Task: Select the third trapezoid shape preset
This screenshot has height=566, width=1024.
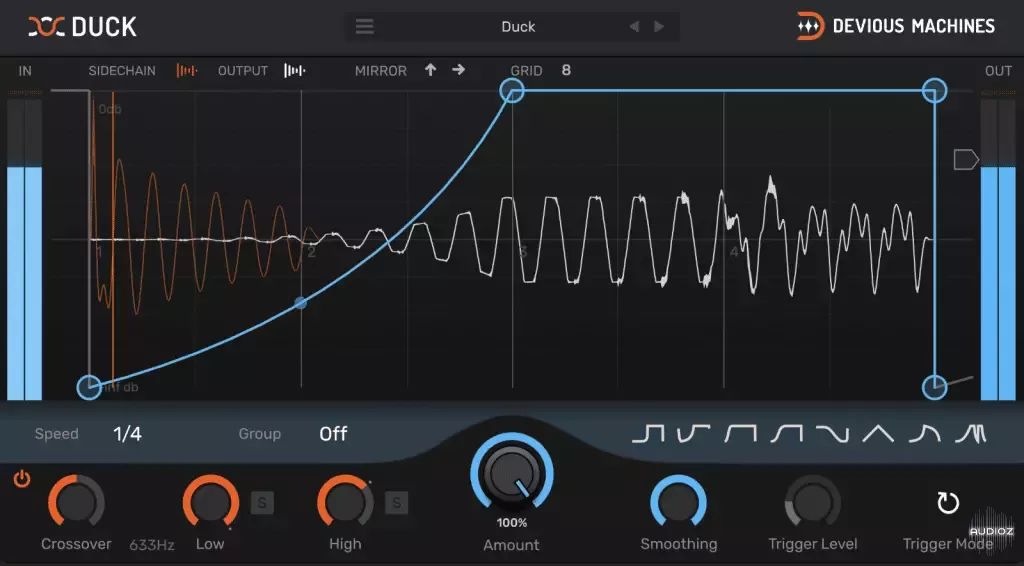Action: click(741, 433)
